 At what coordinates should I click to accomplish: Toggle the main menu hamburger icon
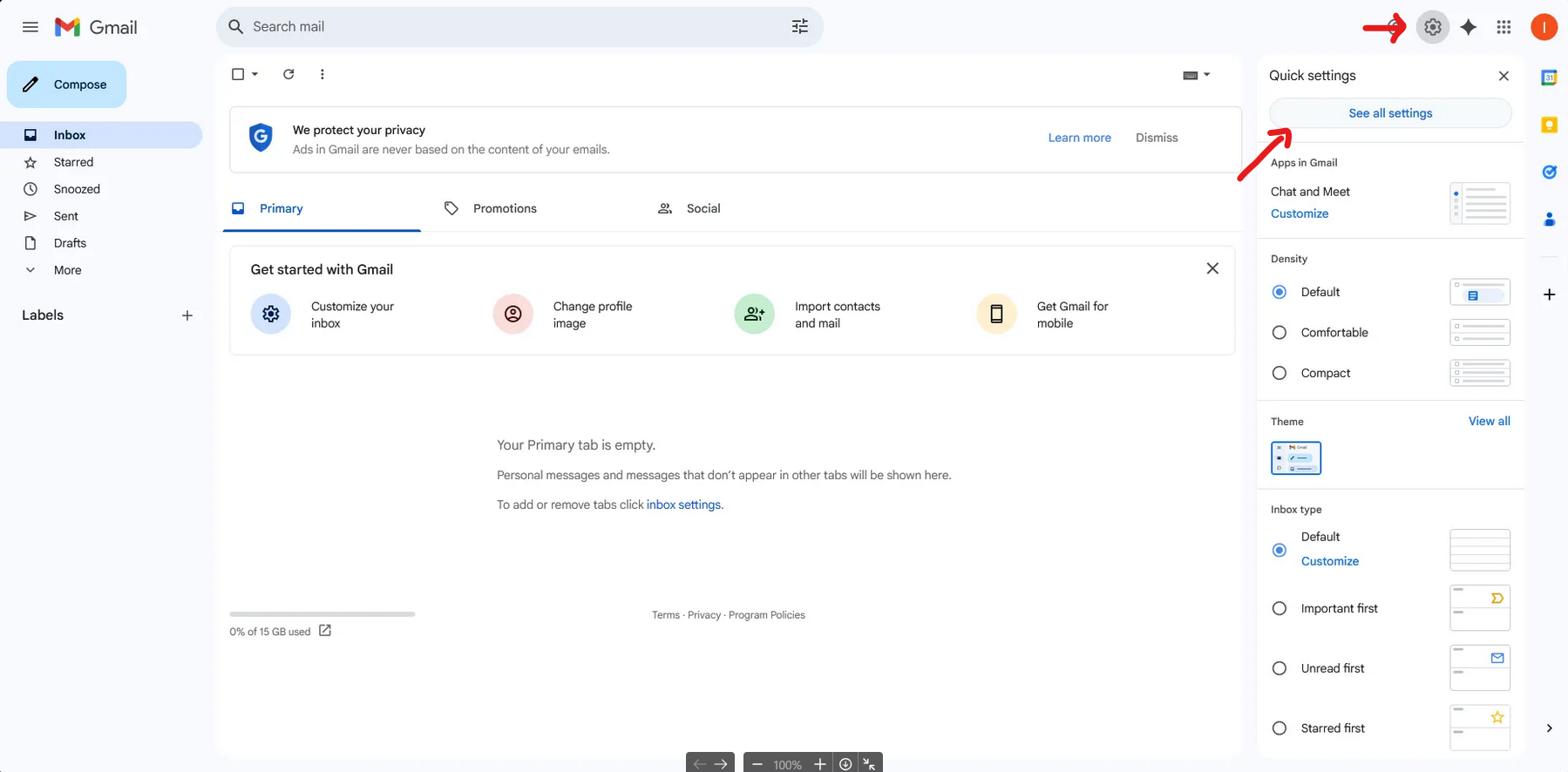(31, 27)
